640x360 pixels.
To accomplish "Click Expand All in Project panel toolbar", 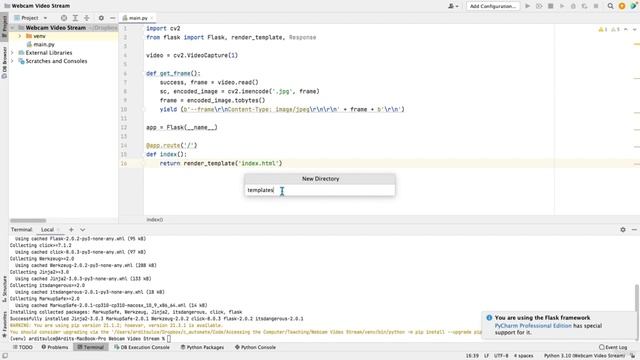I will click(75, 18).
